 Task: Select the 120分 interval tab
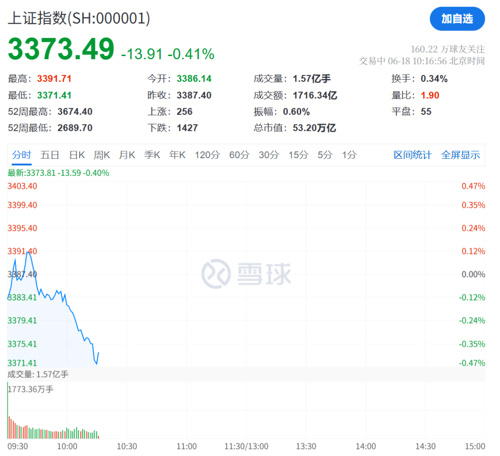click(x=207, y=155)
